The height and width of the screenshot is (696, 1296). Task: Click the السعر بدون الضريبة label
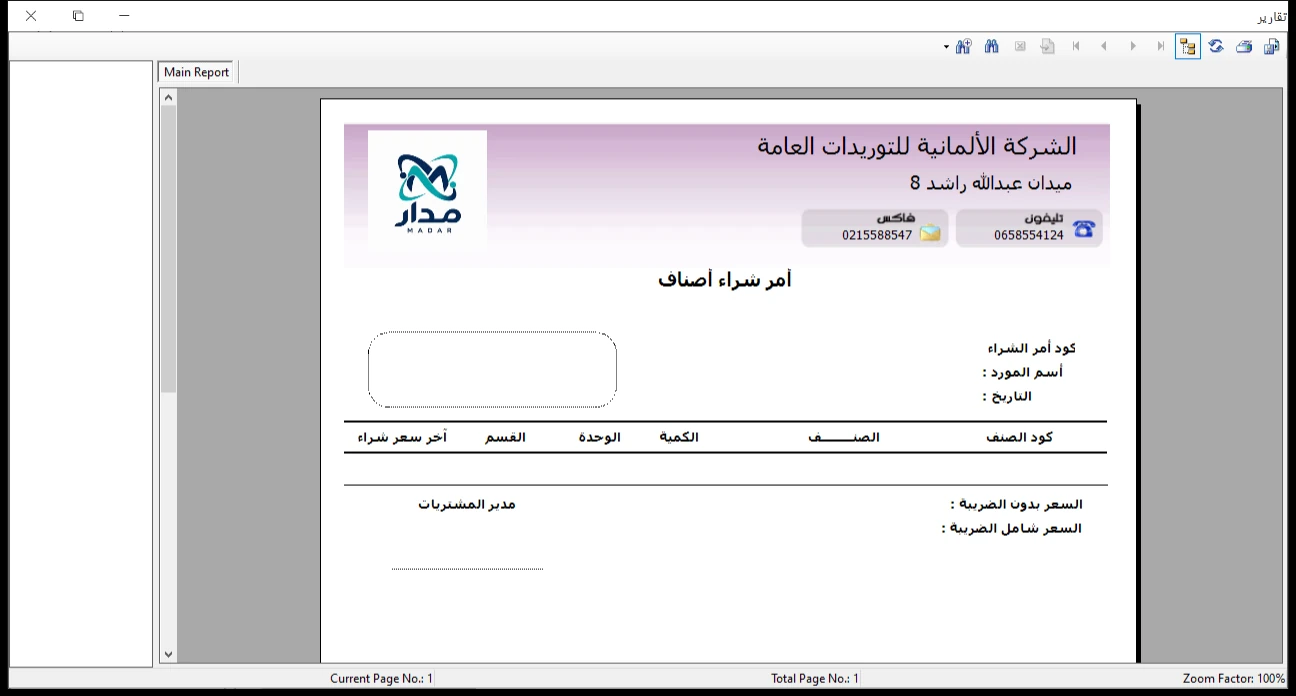(1016, 504)
